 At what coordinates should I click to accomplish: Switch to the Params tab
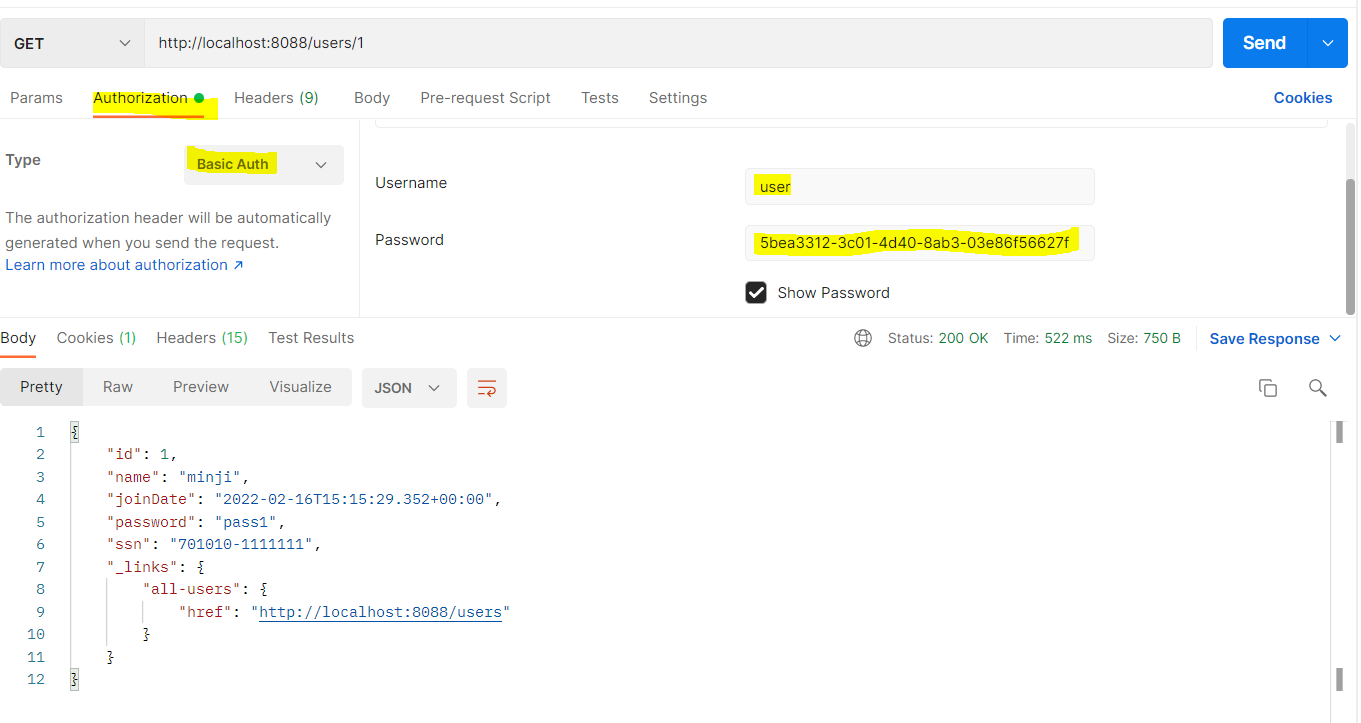[x=36, y=98]
